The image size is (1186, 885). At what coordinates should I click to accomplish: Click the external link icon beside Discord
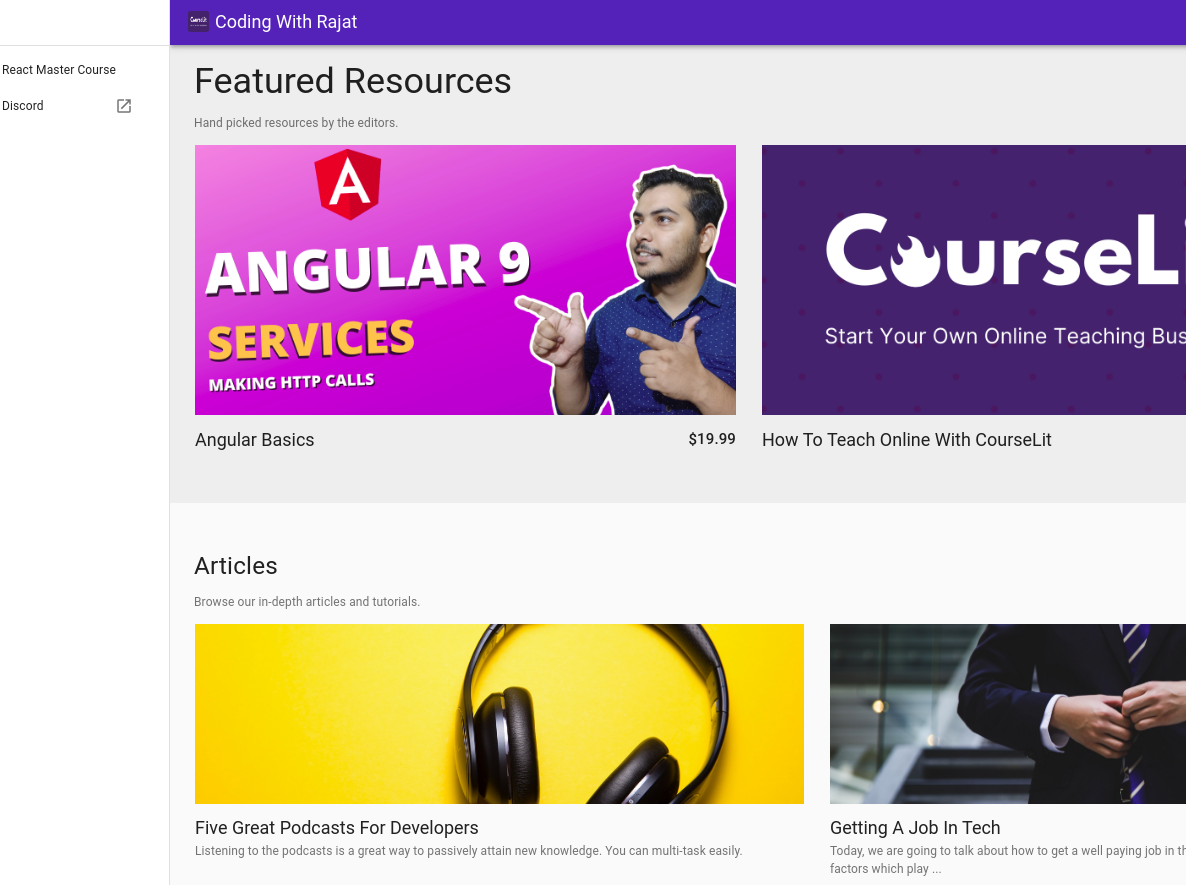tap(124, 106)
